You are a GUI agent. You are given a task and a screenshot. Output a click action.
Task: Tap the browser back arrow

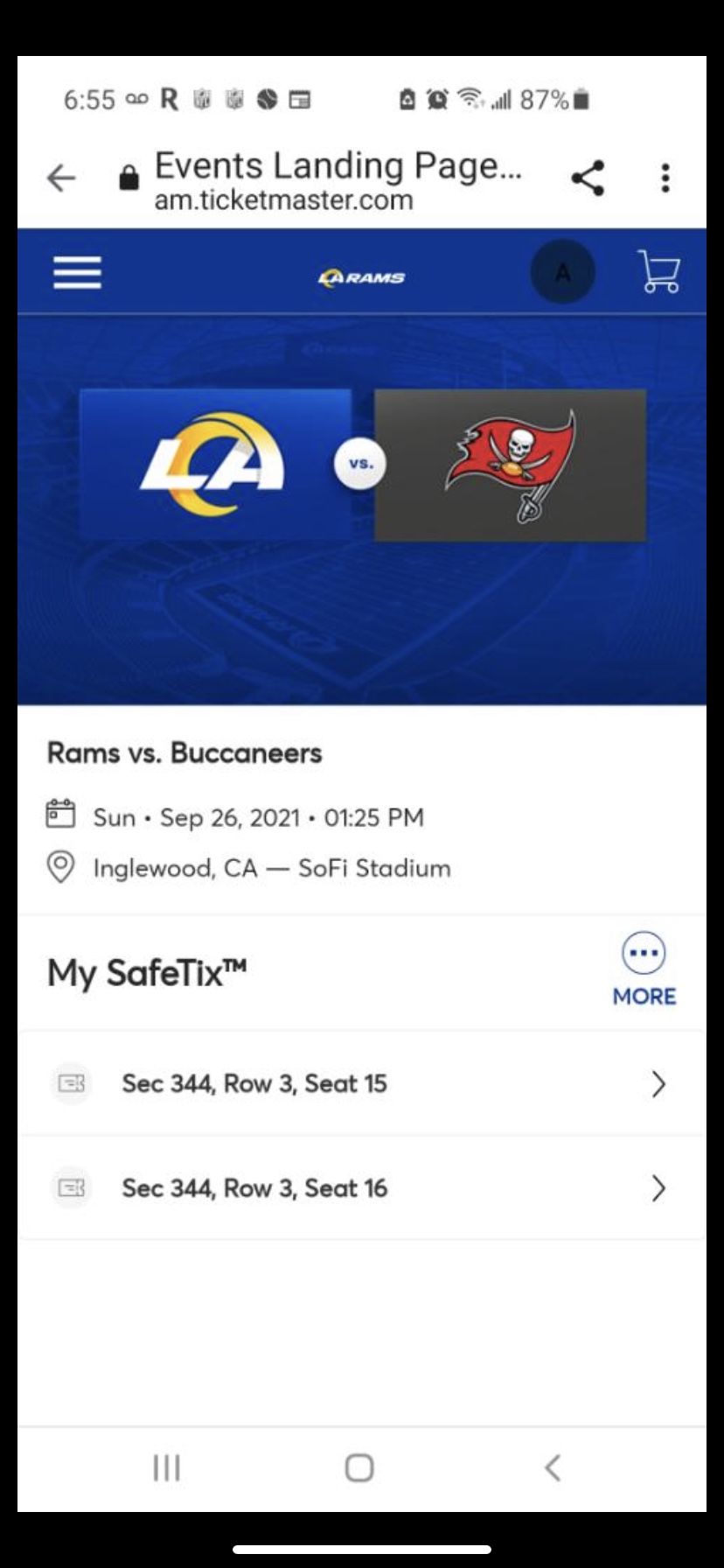(61, 178)
